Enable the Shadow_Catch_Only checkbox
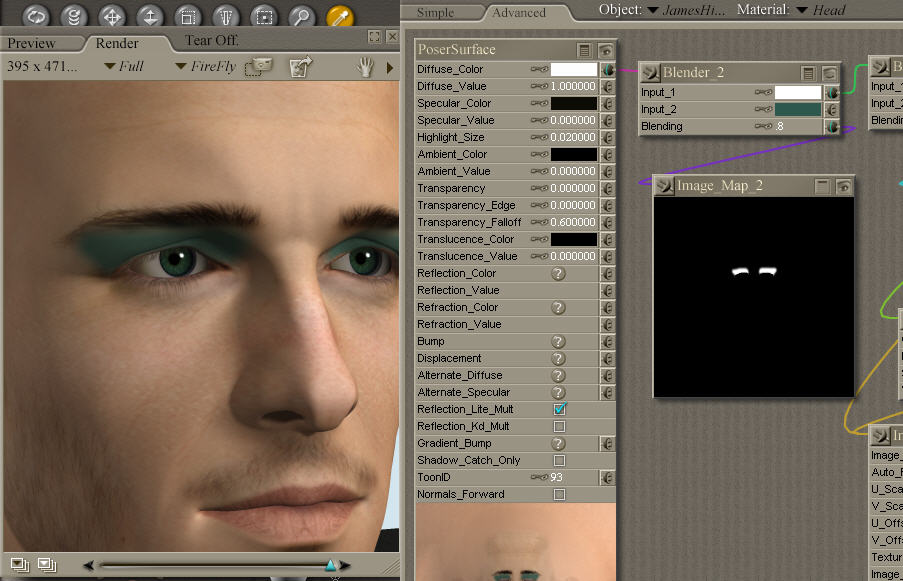Screen dimensions: 903x581 click(559, 460)
